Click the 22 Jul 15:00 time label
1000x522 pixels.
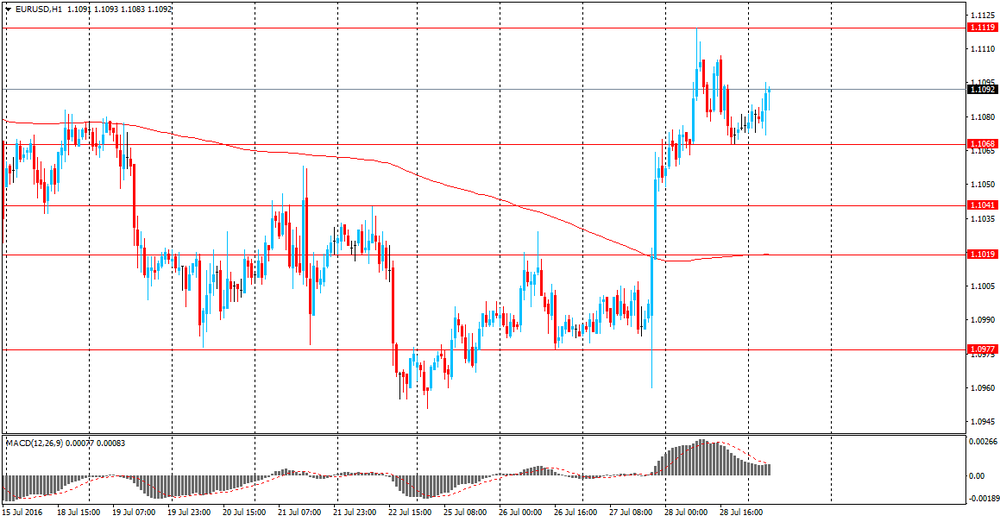pos(410,512)
